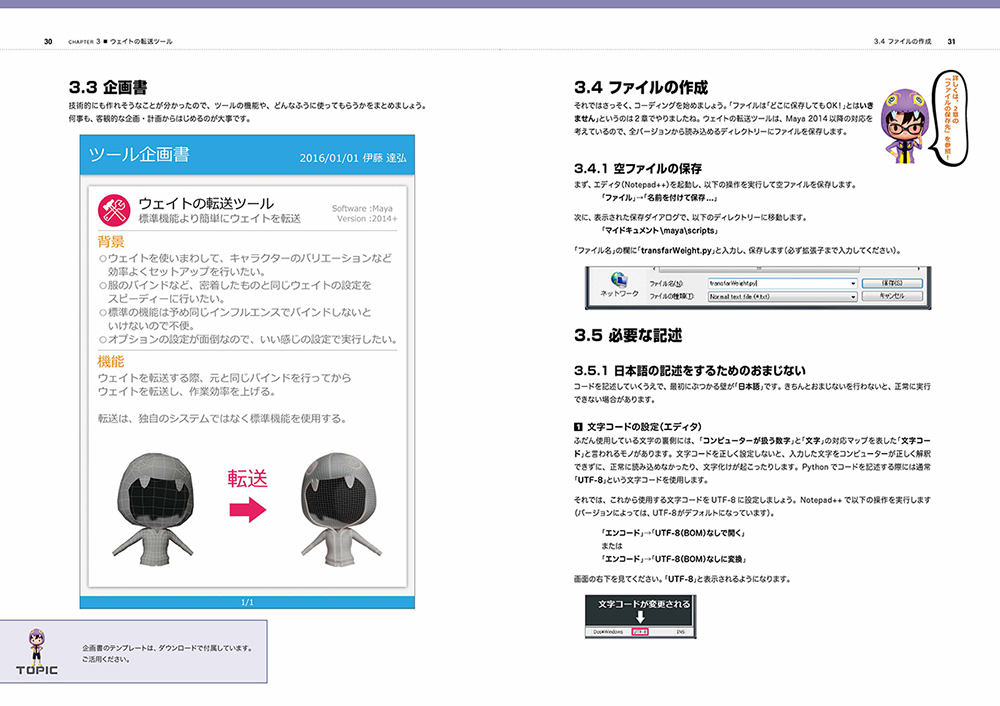Click the INS status bar entry
This screenshot has height=706, width=1000.
[680, 632]
